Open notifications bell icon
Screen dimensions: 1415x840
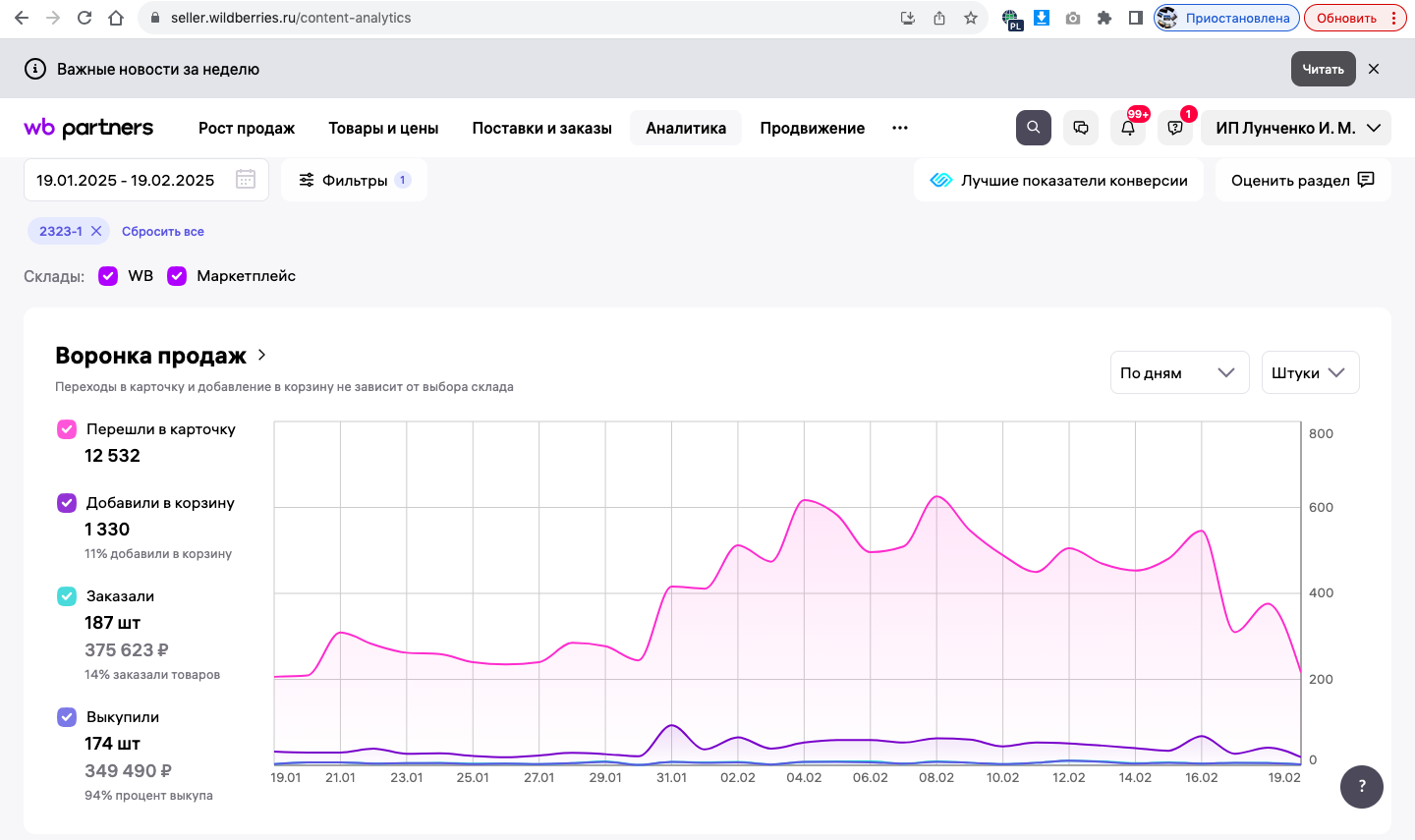[x=1128, y=129]
